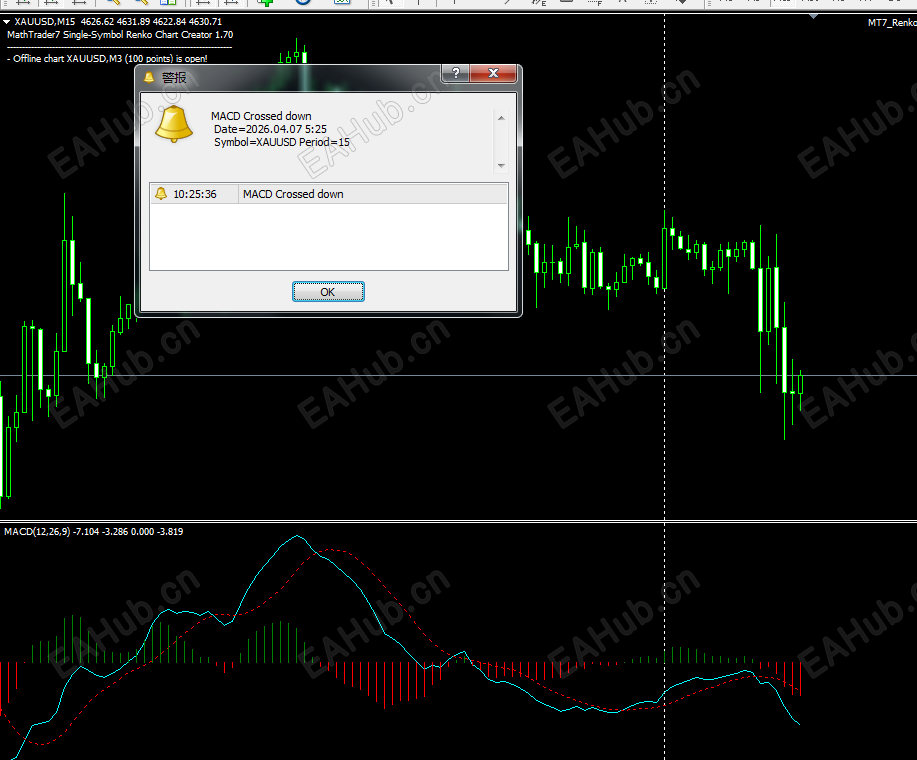Select the MACD Crossed down list entry
The height and width of the screenshot is (760, 917).
pos(293,194)
